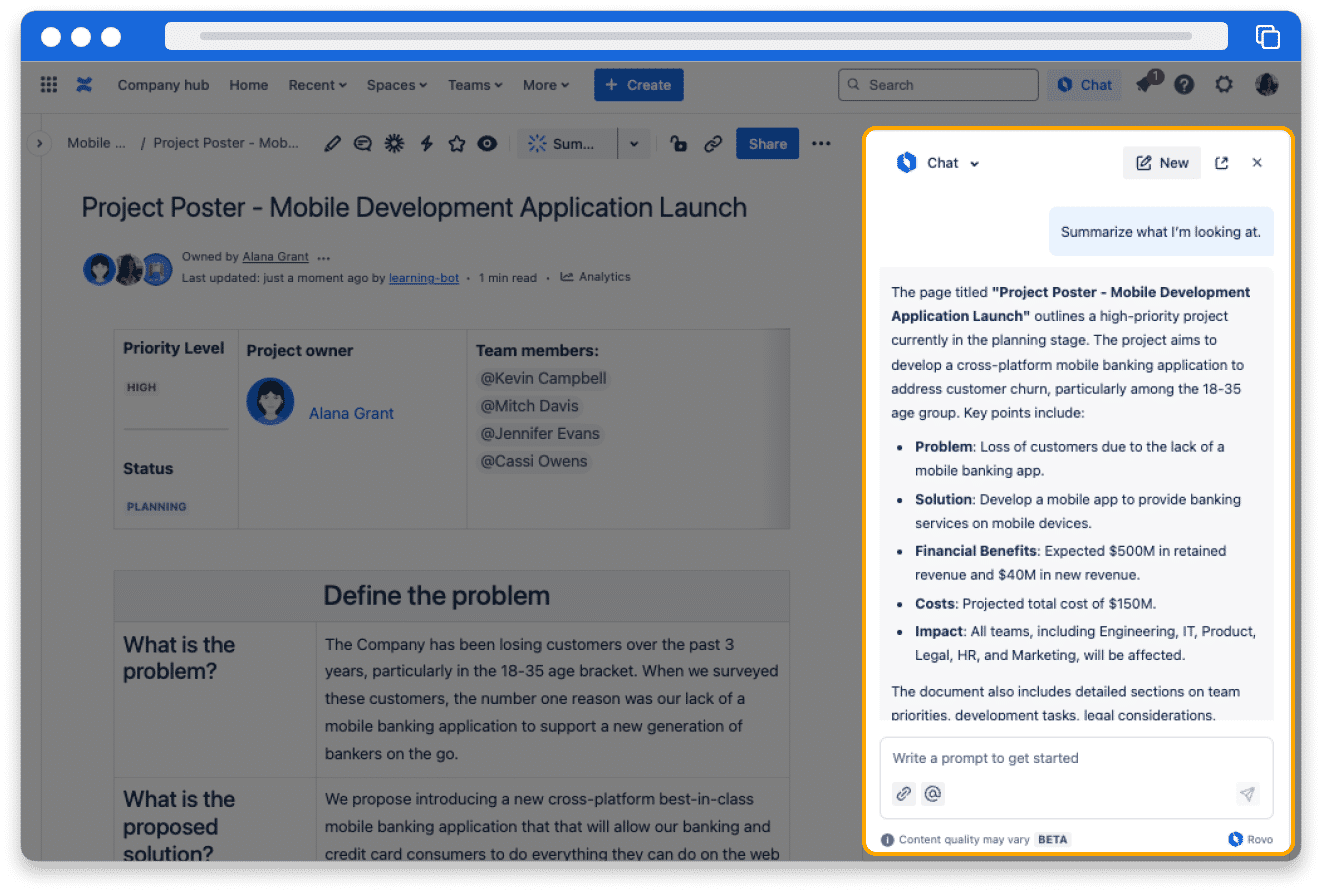The height and width of the screenshot is (892, 1322).
Task: Click the contributor avatars group
Action: [x=129, y=269]
